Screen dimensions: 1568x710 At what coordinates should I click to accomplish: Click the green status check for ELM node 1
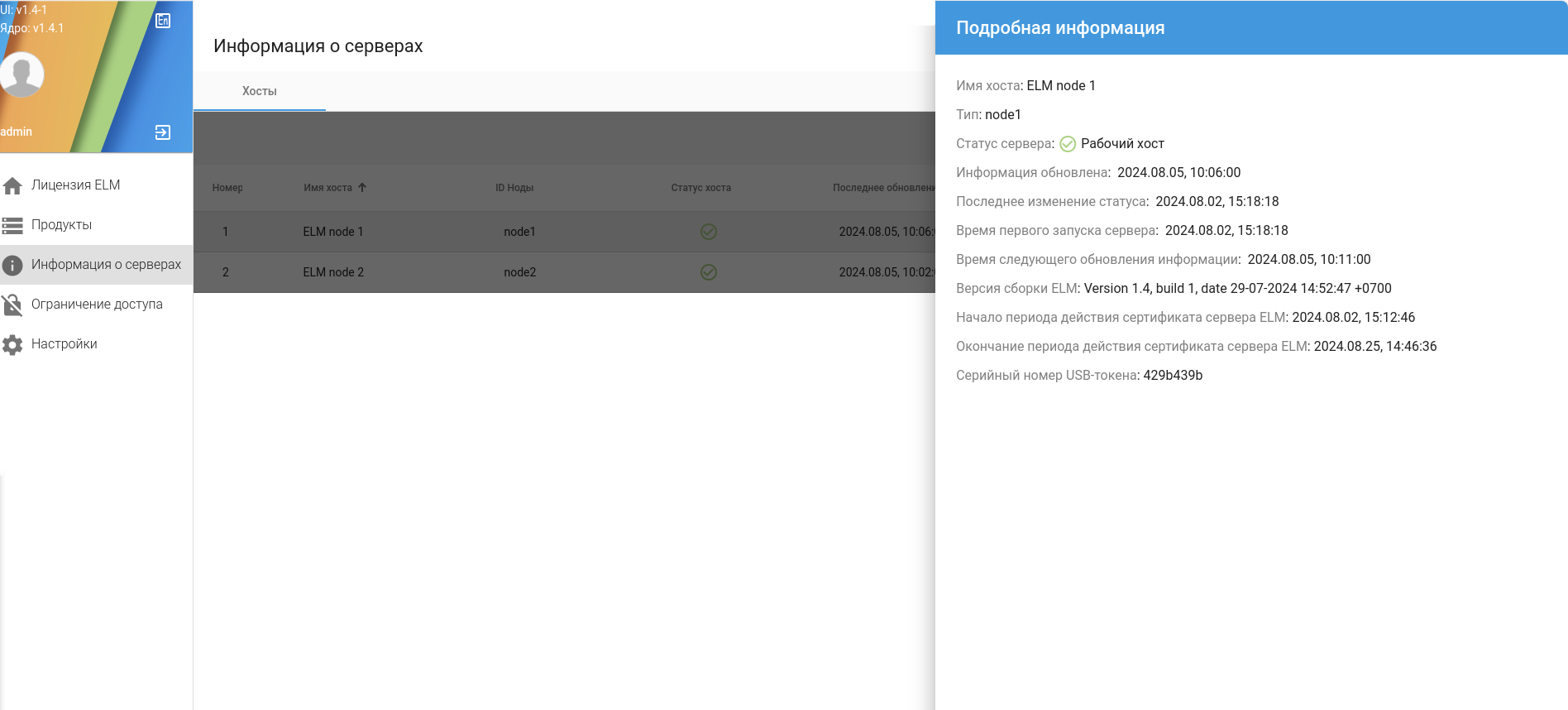pyautogui.click(x=709, y=232)
